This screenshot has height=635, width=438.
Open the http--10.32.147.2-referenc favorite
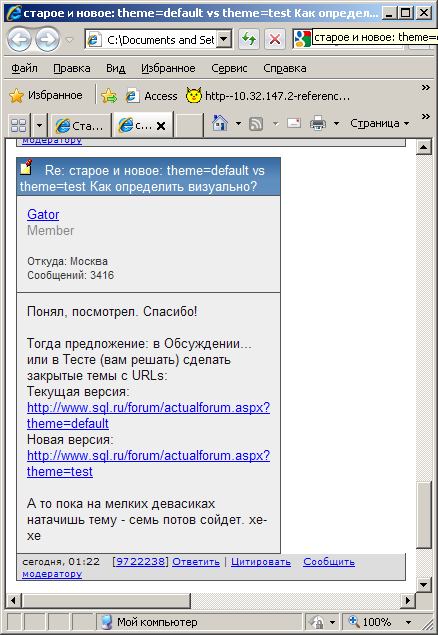(x=268, y=96)
